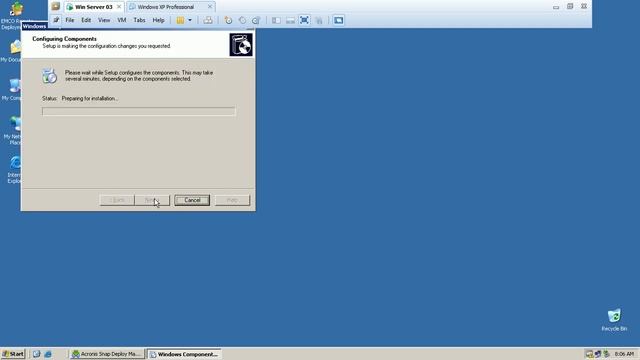This screenshot has width=640, height=360.
Task: Open the VM menu
Action: click(x=122, y=20)
